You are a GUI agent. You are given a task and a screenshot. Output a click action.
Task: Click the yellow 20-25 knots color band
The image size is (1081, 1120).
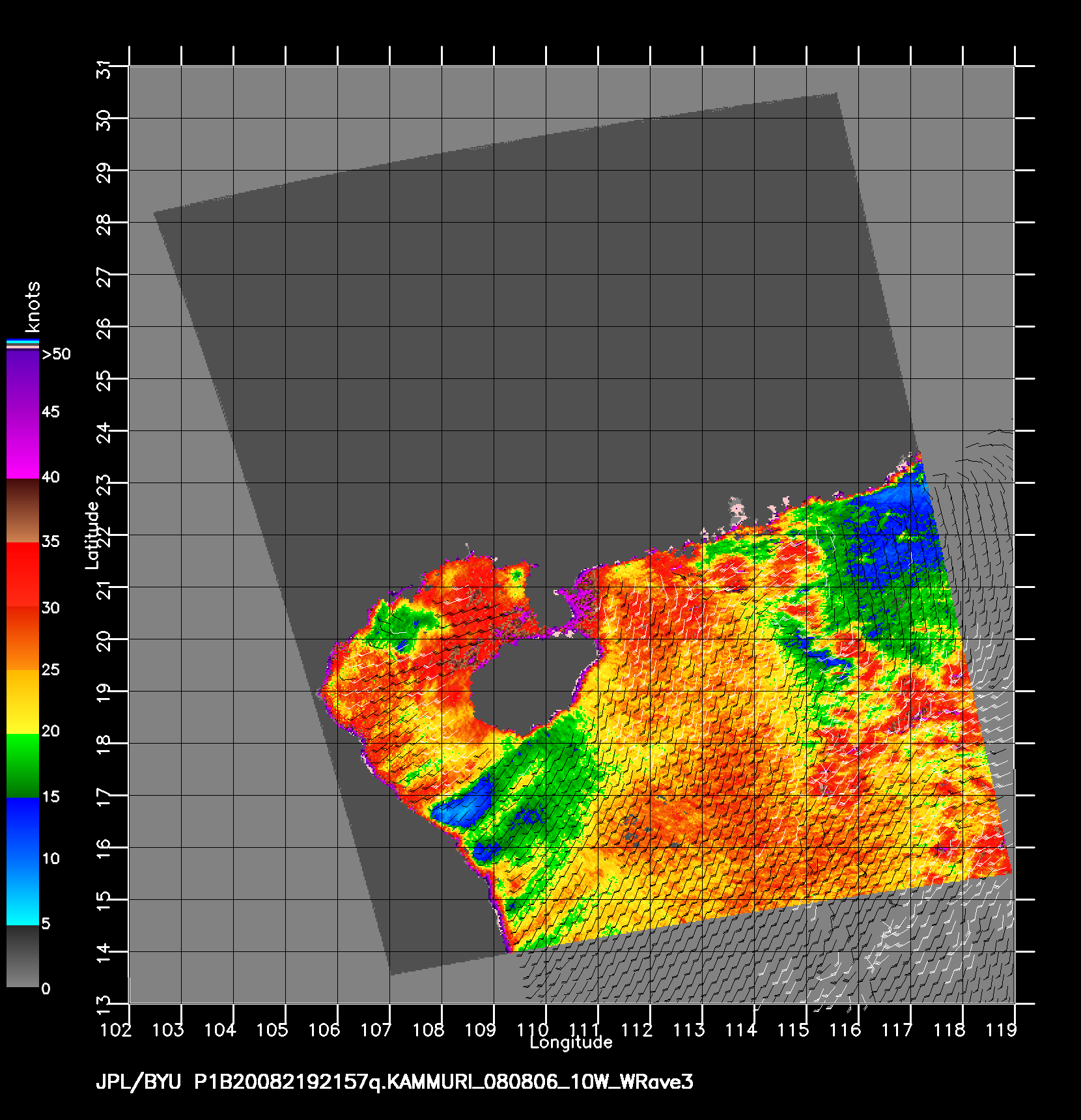23,702
